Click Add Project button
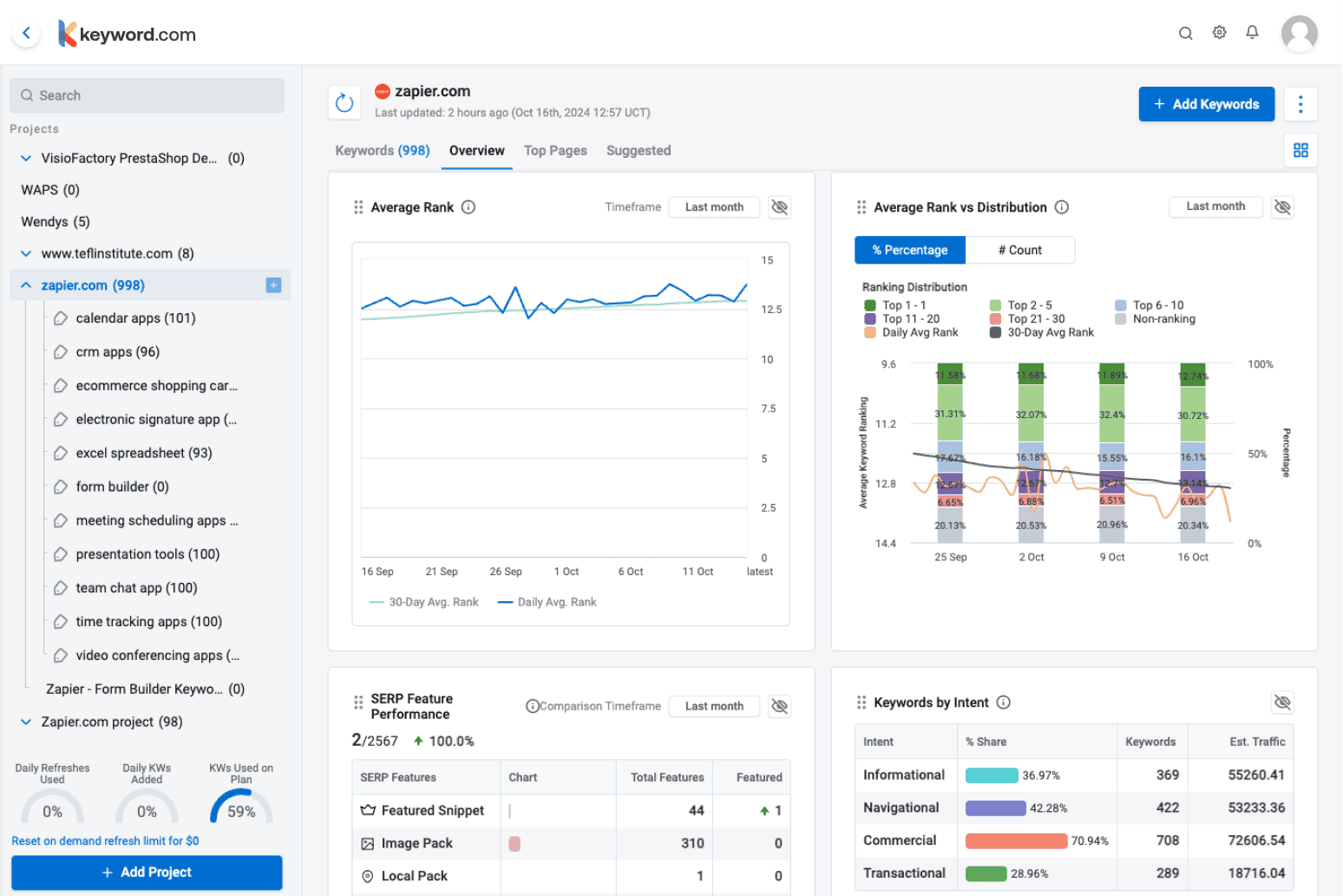This screenshot has height=896, width=1343. coord(147,873)
